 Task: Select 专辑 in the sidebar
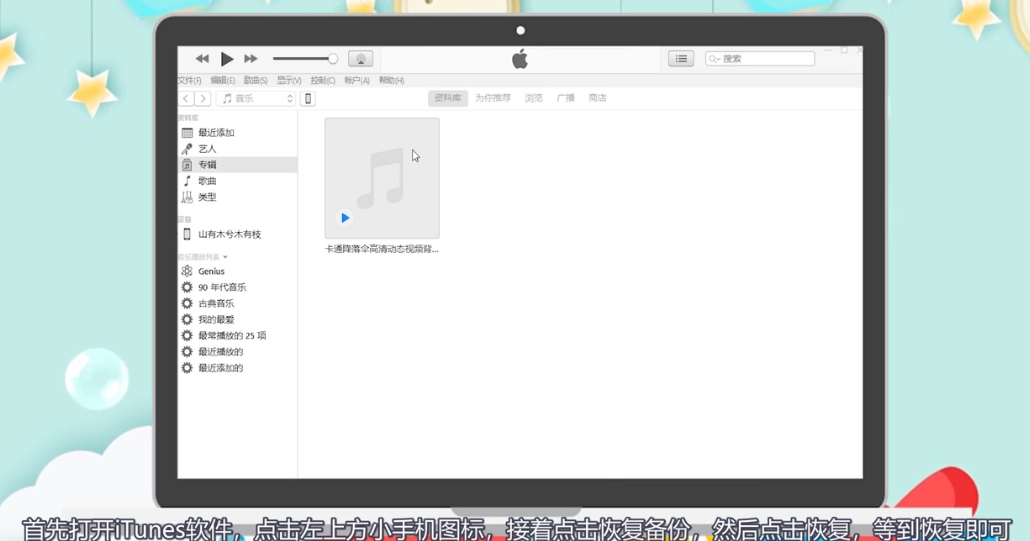click(238, 165)
